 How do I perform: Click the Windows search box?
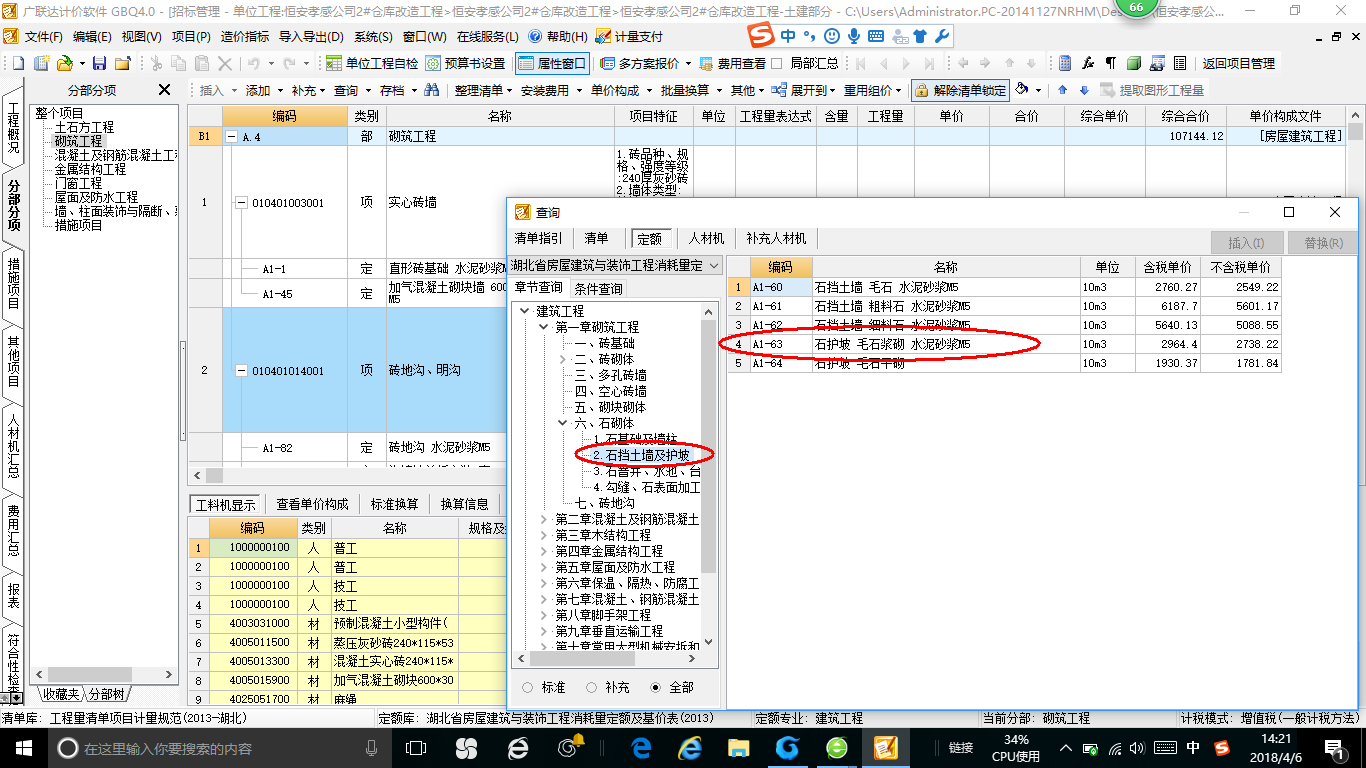click(x=216, y=748)
